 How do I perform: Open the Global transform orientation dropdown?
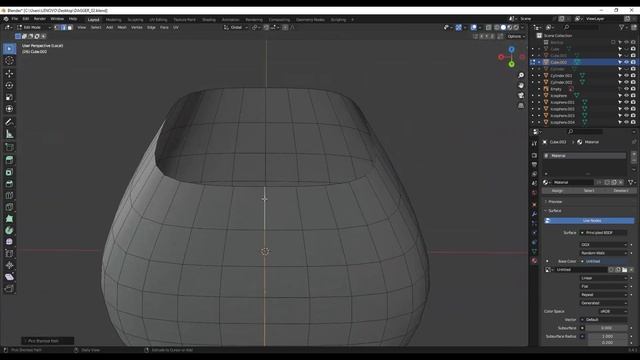236,27
